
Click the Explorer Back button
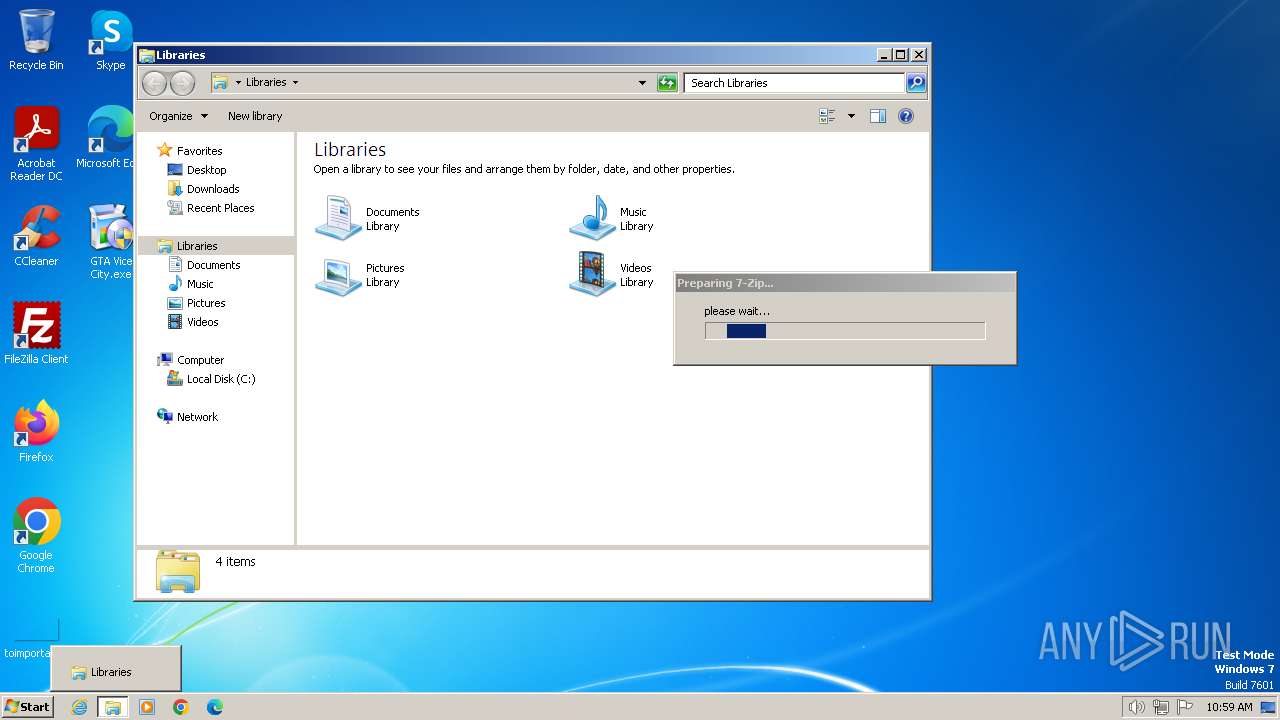coord(155,83)
